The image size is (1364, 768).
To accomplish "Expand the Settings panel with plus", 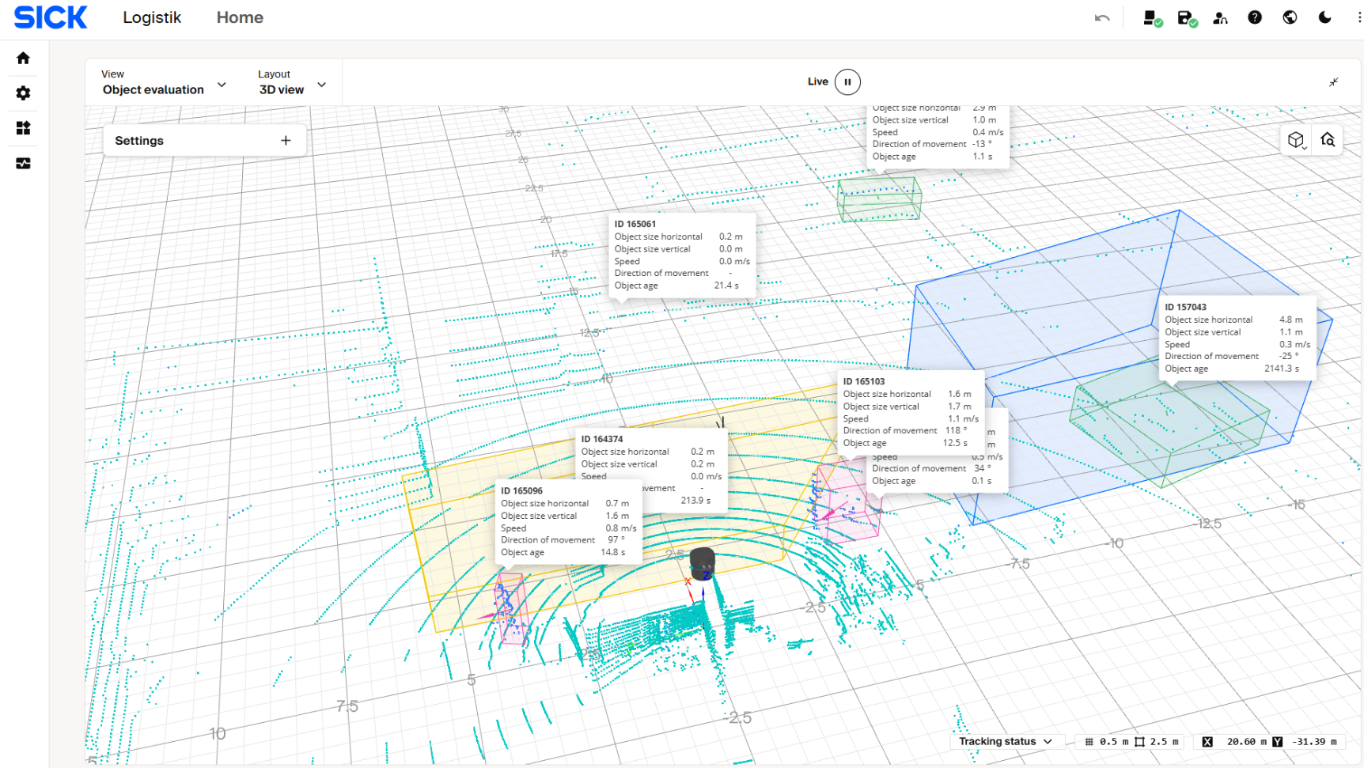I will tap(286, 141).
